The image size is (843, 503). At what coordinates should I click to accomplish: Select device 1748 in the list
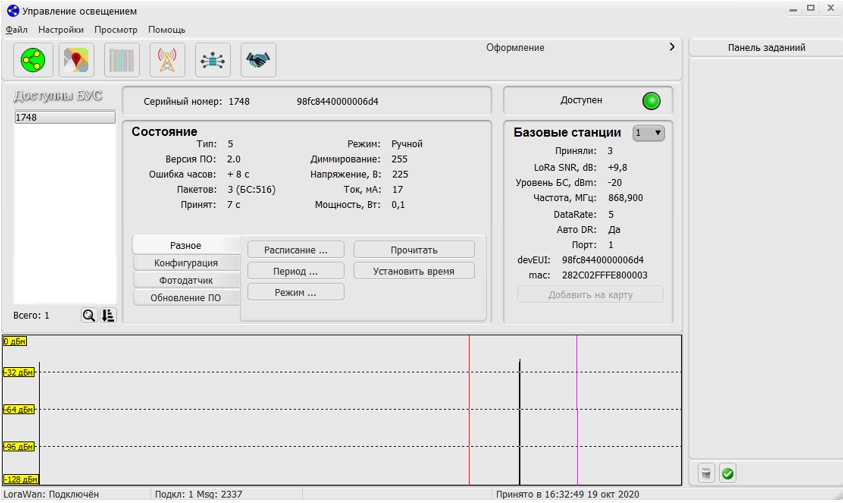[64, 118]
